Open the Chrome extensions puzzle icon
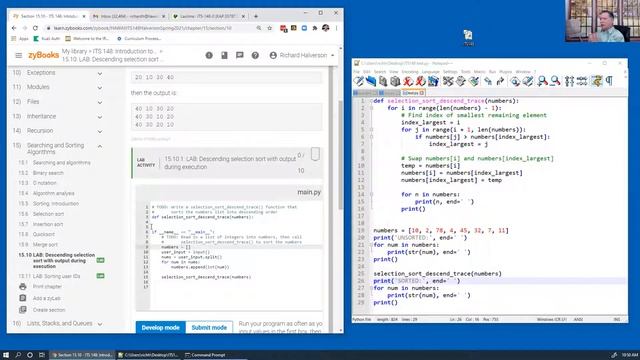640x360 pixels. tap(315, 28)
